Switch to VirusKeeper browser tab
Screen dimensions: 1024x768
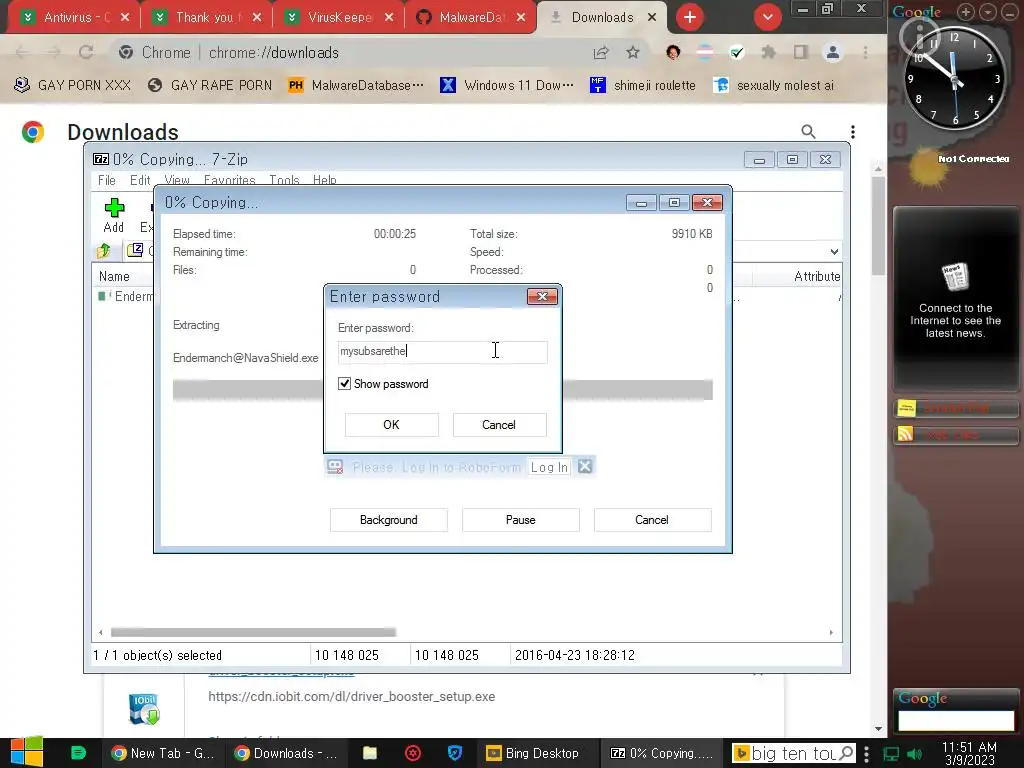[338, 17]
